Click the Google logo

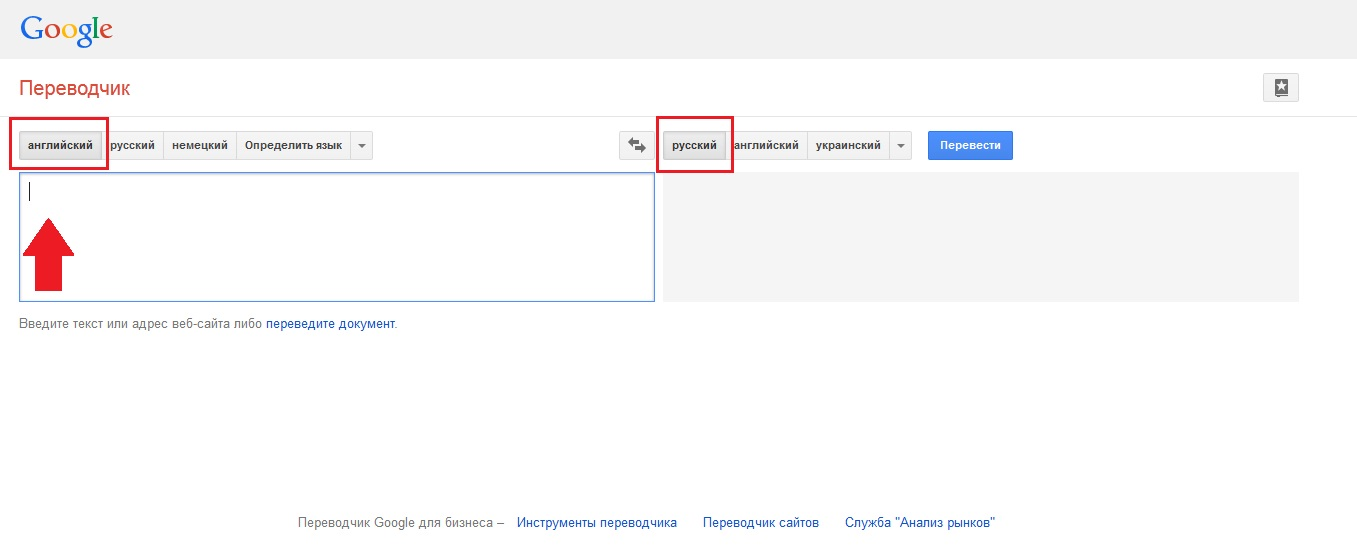tap(66, 29)
